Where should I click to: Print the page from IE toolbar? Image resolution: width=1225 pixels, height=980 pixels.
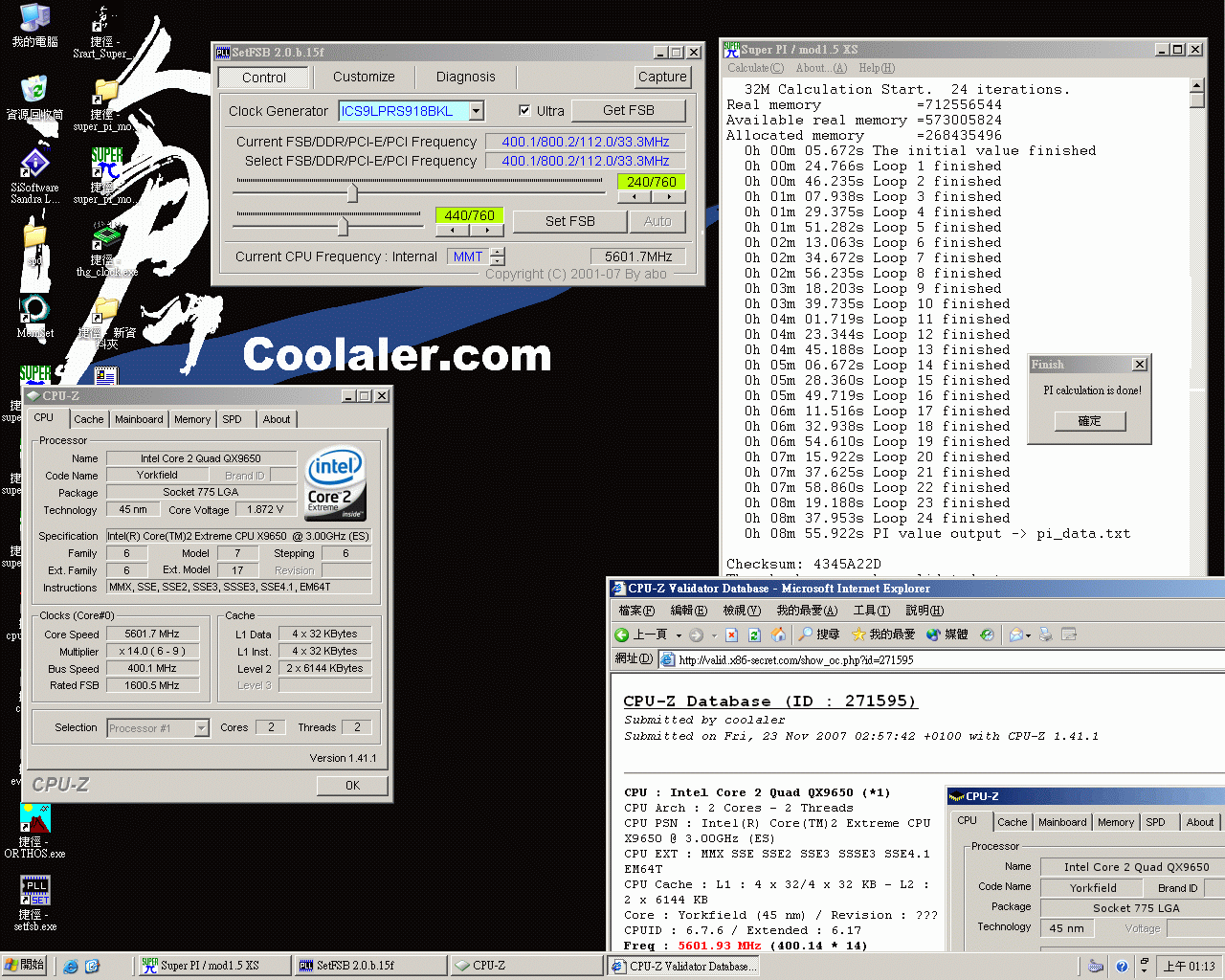pos(1045,635)
